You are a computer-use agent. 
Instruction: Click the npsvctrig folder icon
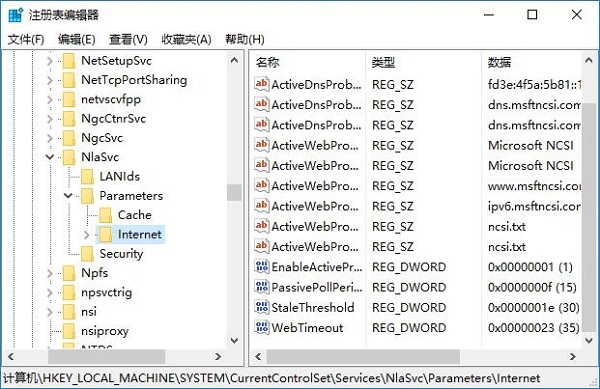pos(69,292)
